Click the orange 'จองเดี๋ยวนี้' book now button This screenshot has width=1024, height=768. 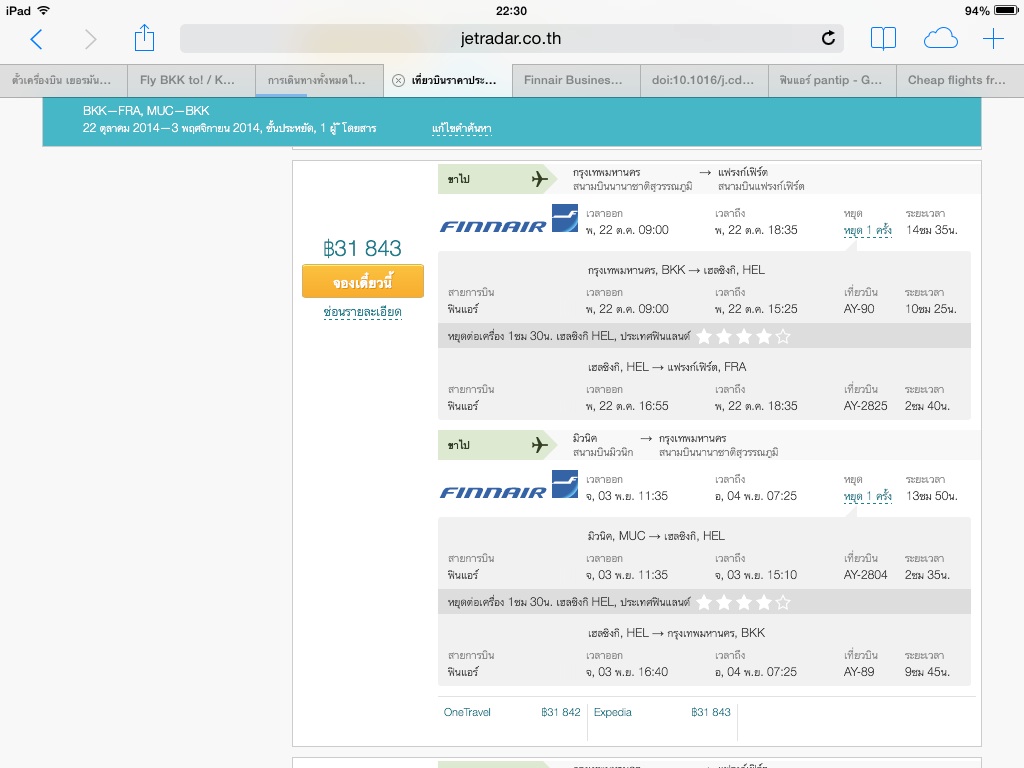pos(362,281)
